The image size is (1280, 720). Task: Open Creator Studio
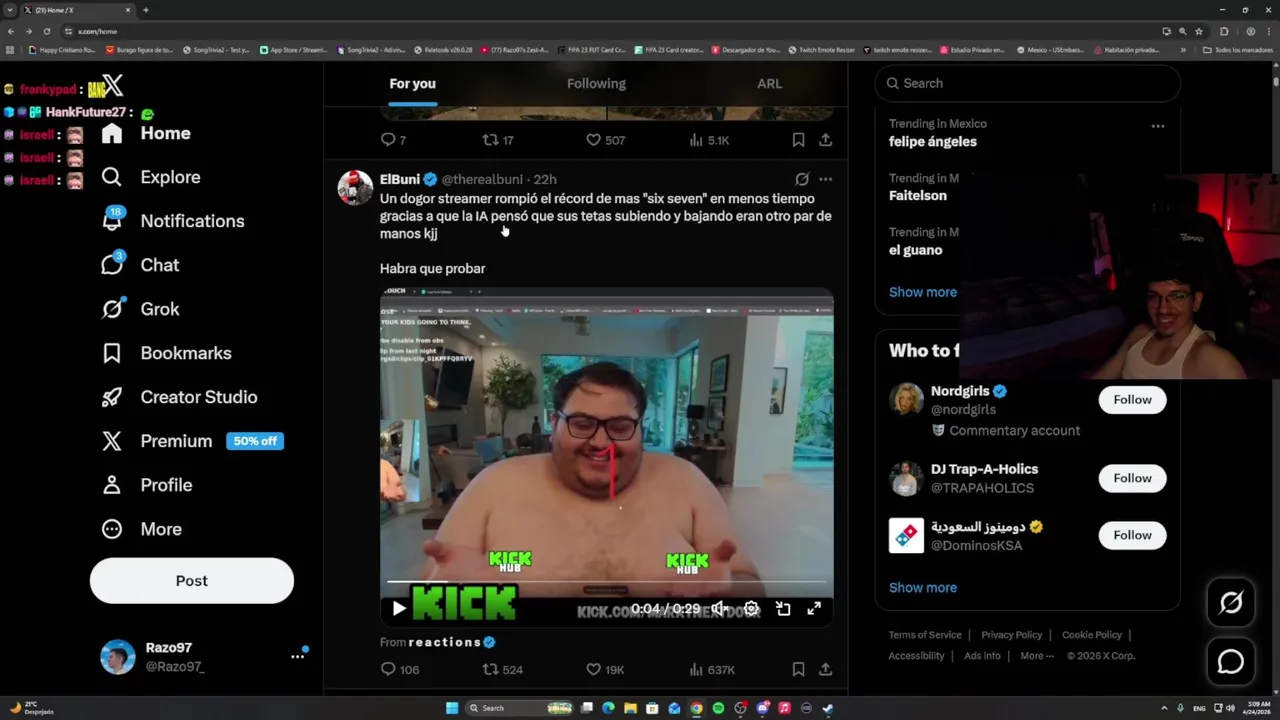tap(179, 397)
